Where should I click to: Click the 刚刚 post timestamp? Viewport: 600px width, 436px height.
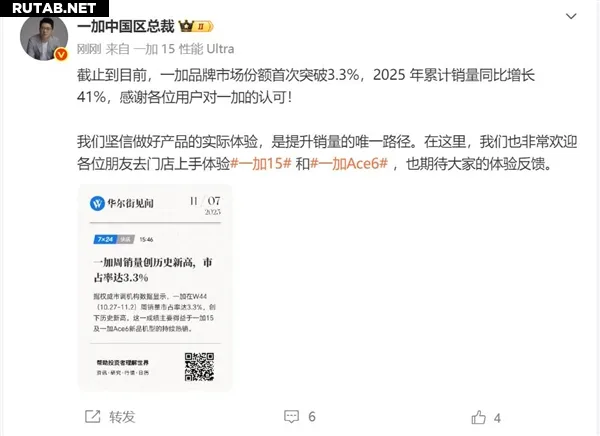coord(89,49)
